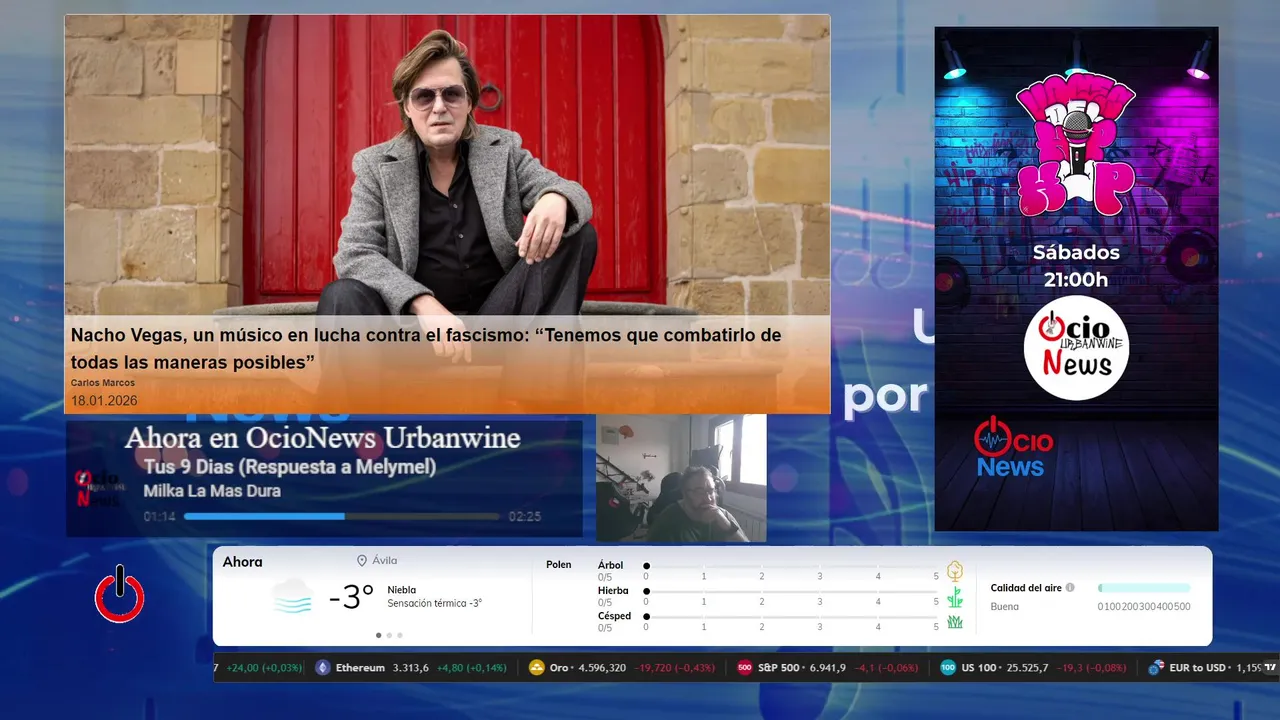Click the Calidad del aire label
1280x720 pixels.
1026,588
